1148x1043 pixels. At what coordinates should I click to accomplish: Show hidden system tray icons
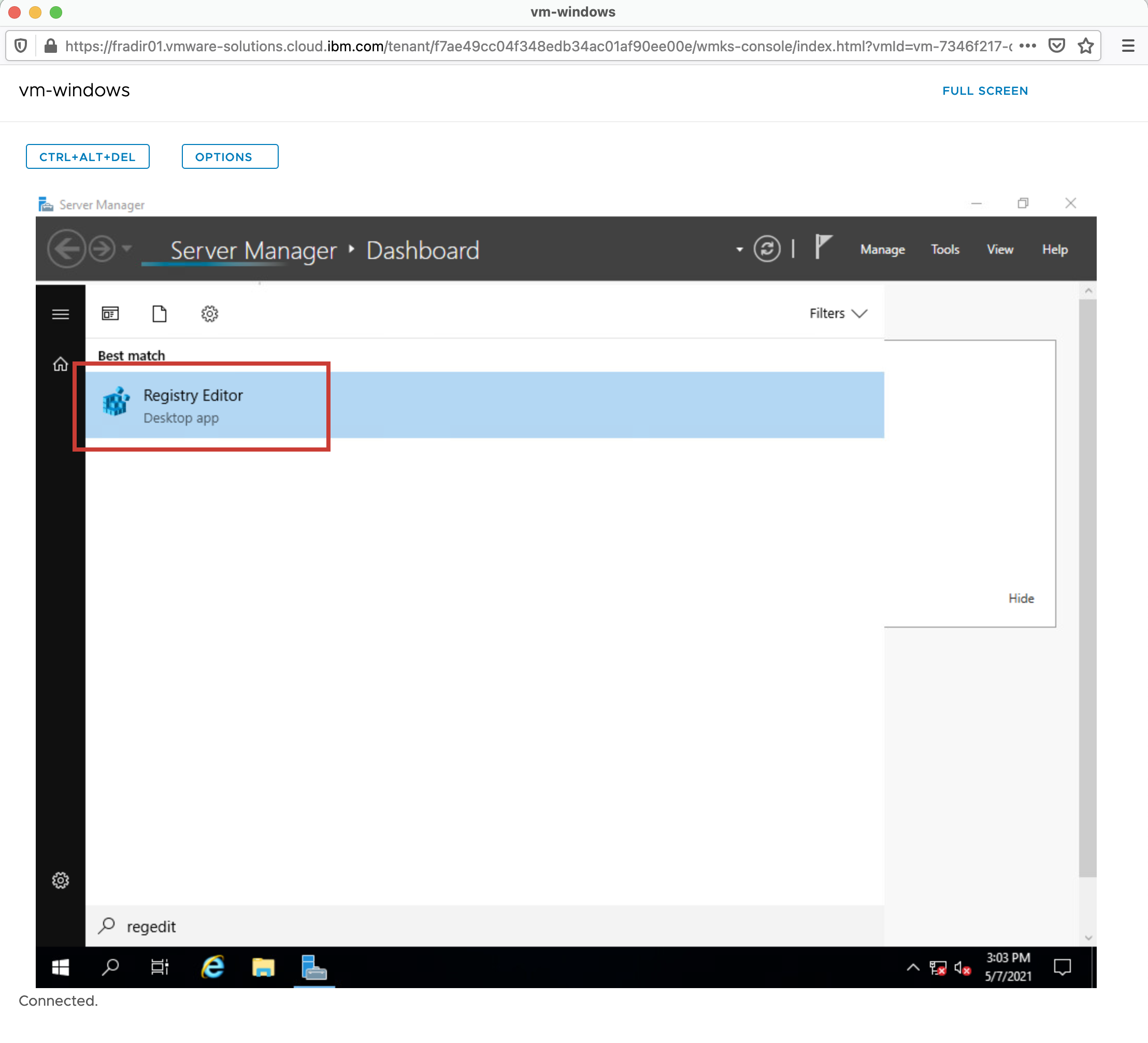[912, 967]
